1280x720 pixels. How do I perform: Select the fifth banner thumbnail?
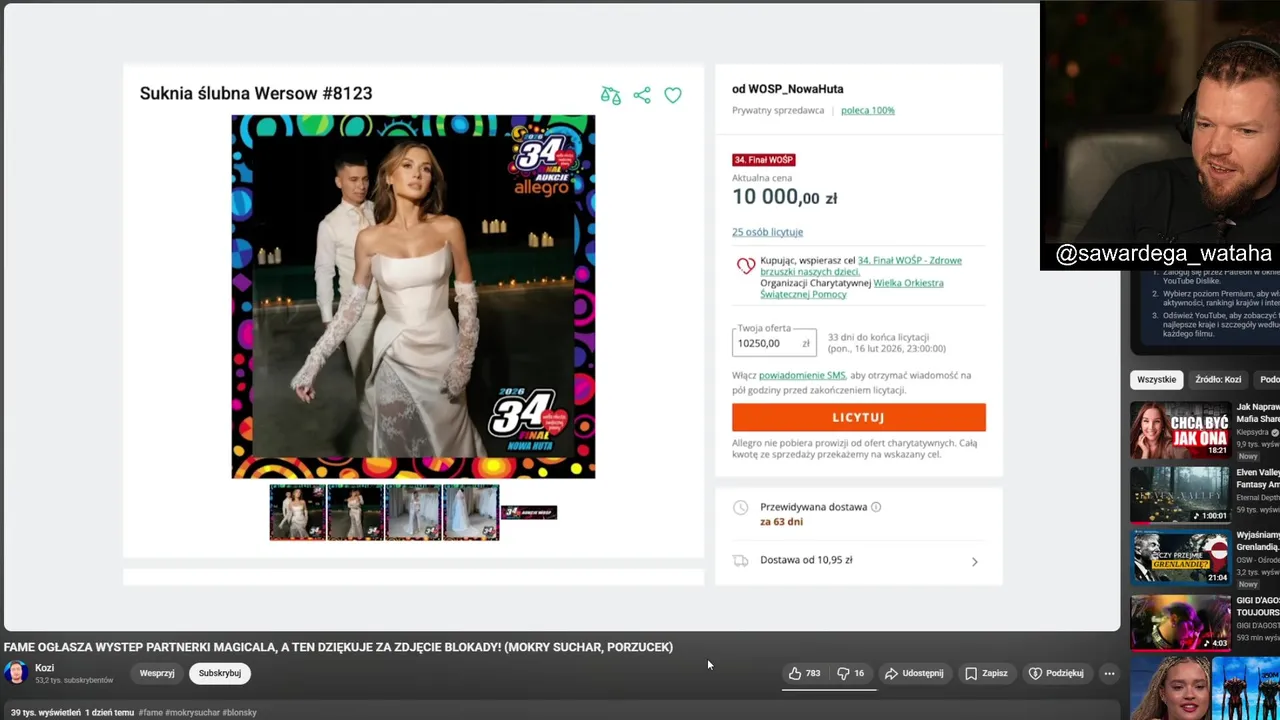coord(529,512)
